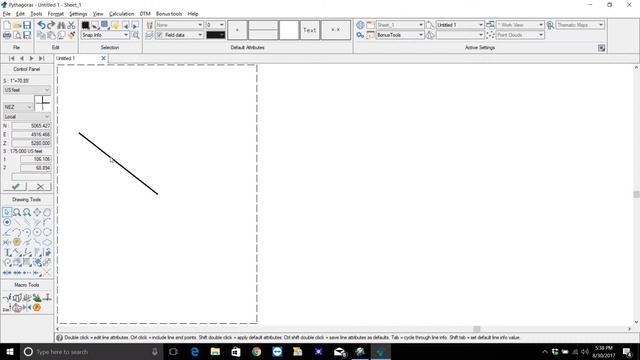Open the Bonus tools menu

[x=169, y=14]
